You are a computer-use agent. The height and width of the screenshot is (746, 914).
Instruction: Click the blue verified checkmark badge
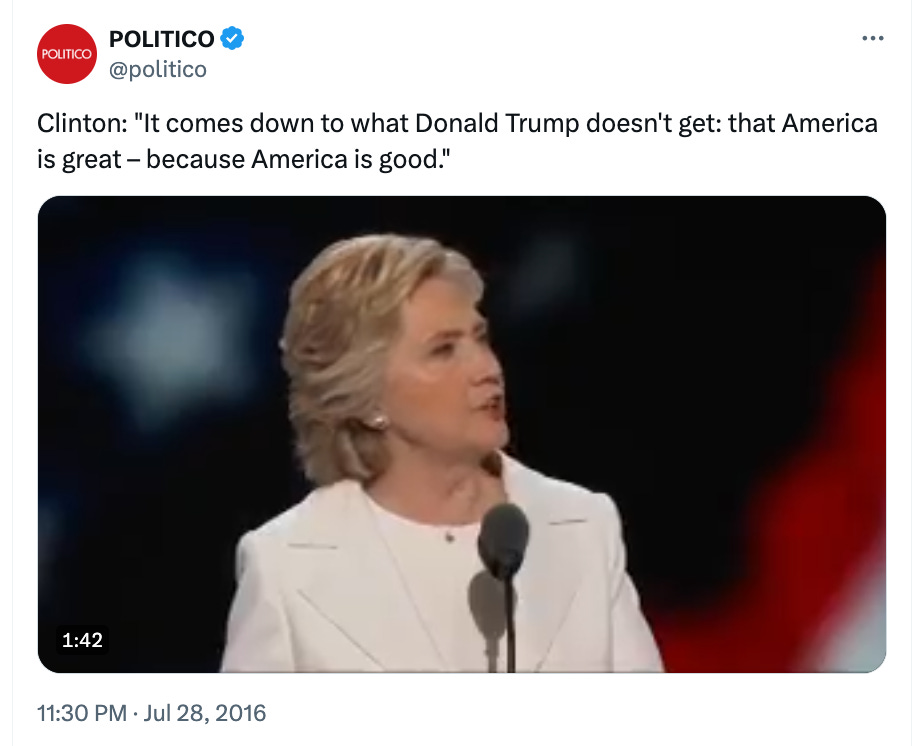pos(232,38)
